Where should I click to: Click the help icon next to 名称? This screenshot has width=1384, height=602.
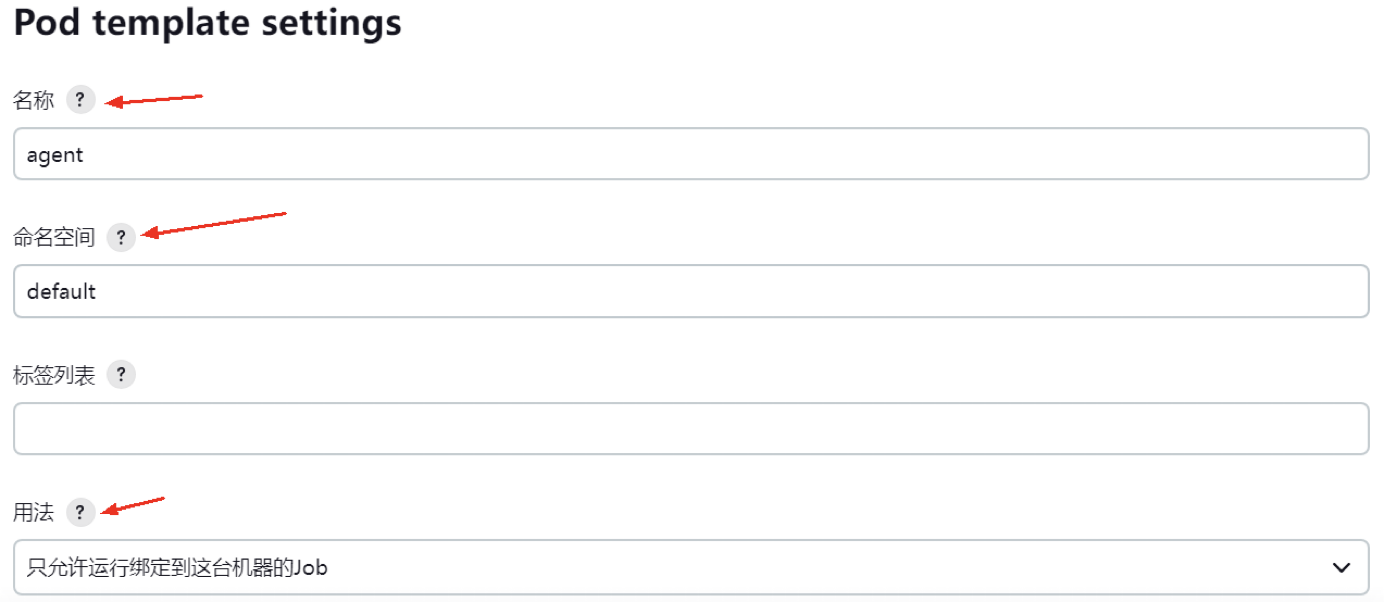80,100
